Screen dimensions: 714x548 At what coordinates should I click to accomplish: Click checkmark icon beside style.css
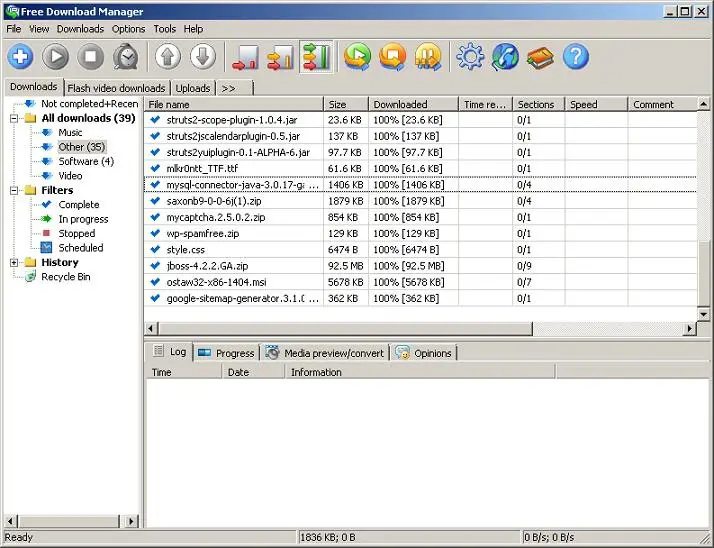coord(155,249)
